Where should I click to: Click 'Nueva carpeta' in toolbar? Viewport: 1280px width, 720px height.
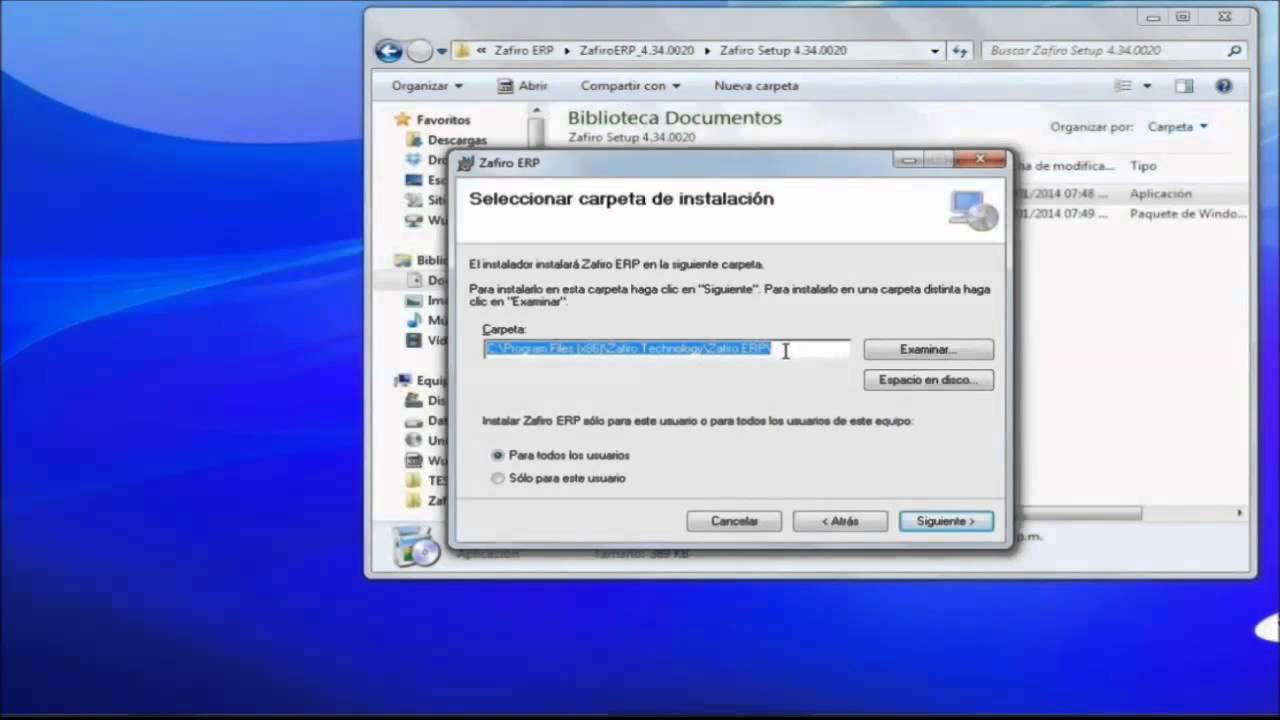(756, 86)
